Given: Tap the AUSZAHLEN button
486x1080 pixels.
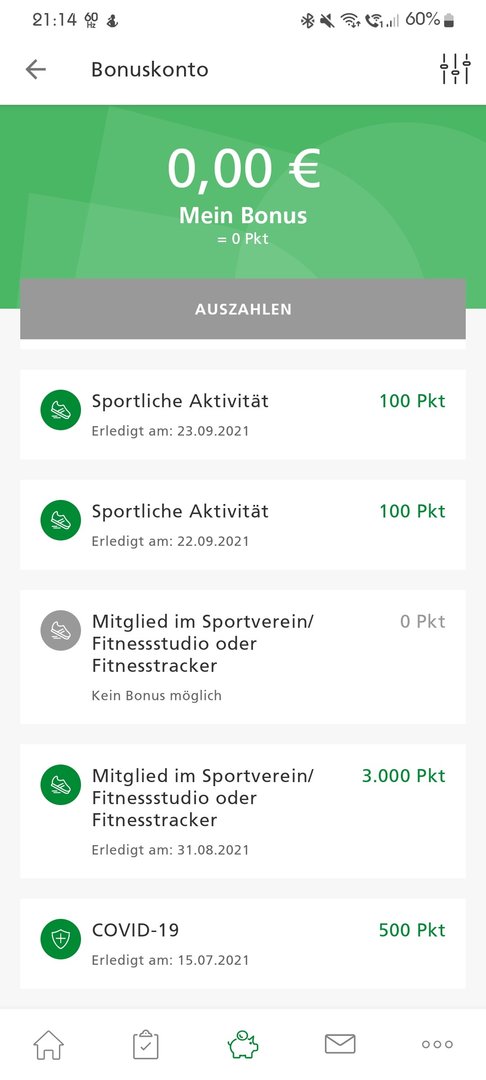Looking at the screenshot, I should tap(243, 309).
